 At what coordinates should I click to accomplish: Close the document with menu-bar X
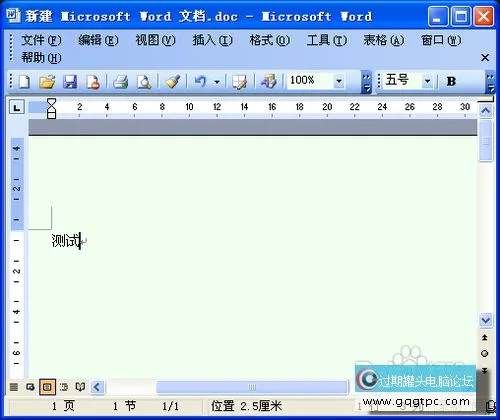coord(485,58)
